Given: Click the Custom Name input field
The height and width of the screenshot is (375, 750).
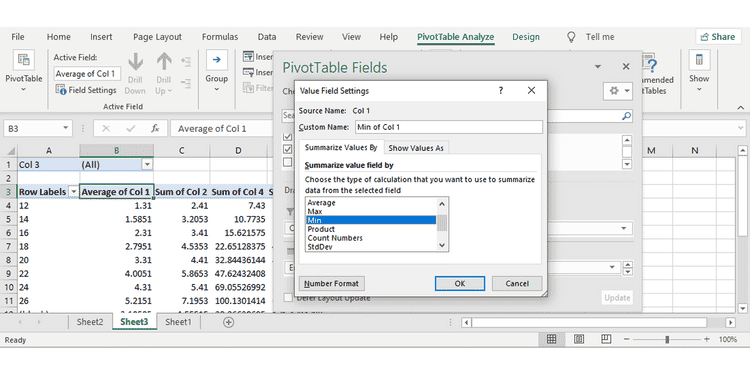Looking at the screenshot, I should coord(449,127).
